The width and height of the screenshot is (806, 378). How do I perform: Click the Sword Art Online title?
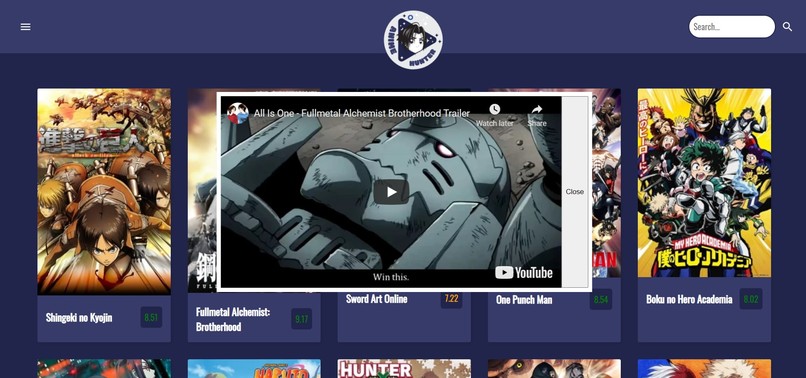pyautogui.click(x=376, y=299)
